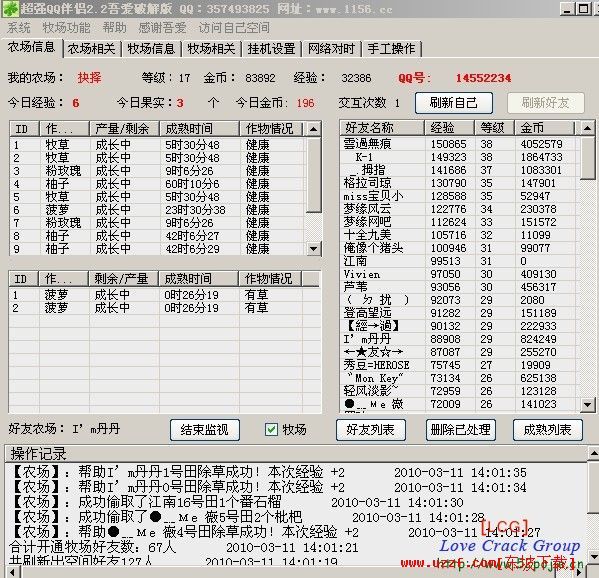This screenshot has height=578, width=599.
Task: Select friend farm row 1 菠萝 有草
Action: [164, 295]
